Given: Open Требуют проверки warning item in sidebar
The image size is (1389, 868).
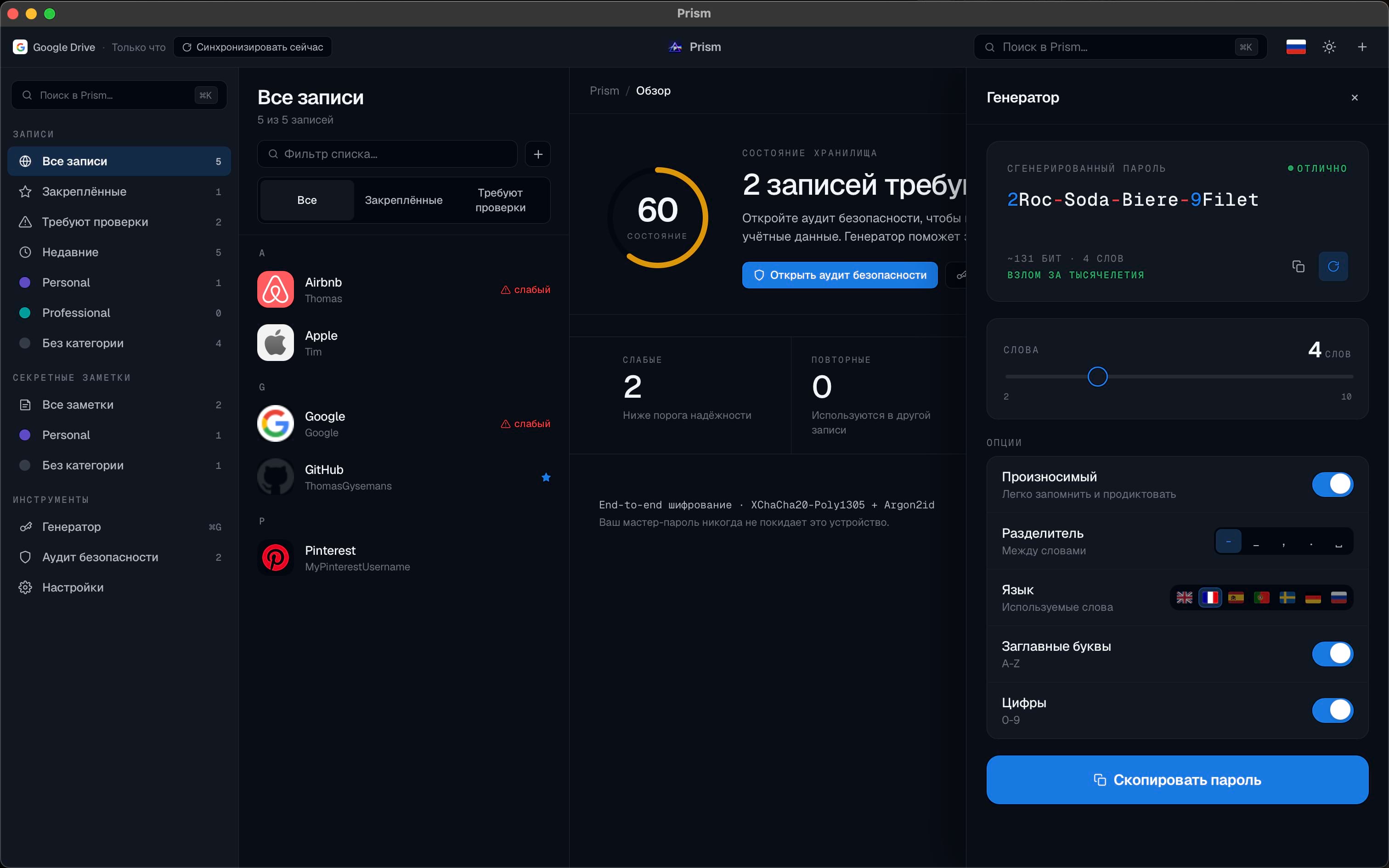Looking at the screenshot, I should [119, 222].
